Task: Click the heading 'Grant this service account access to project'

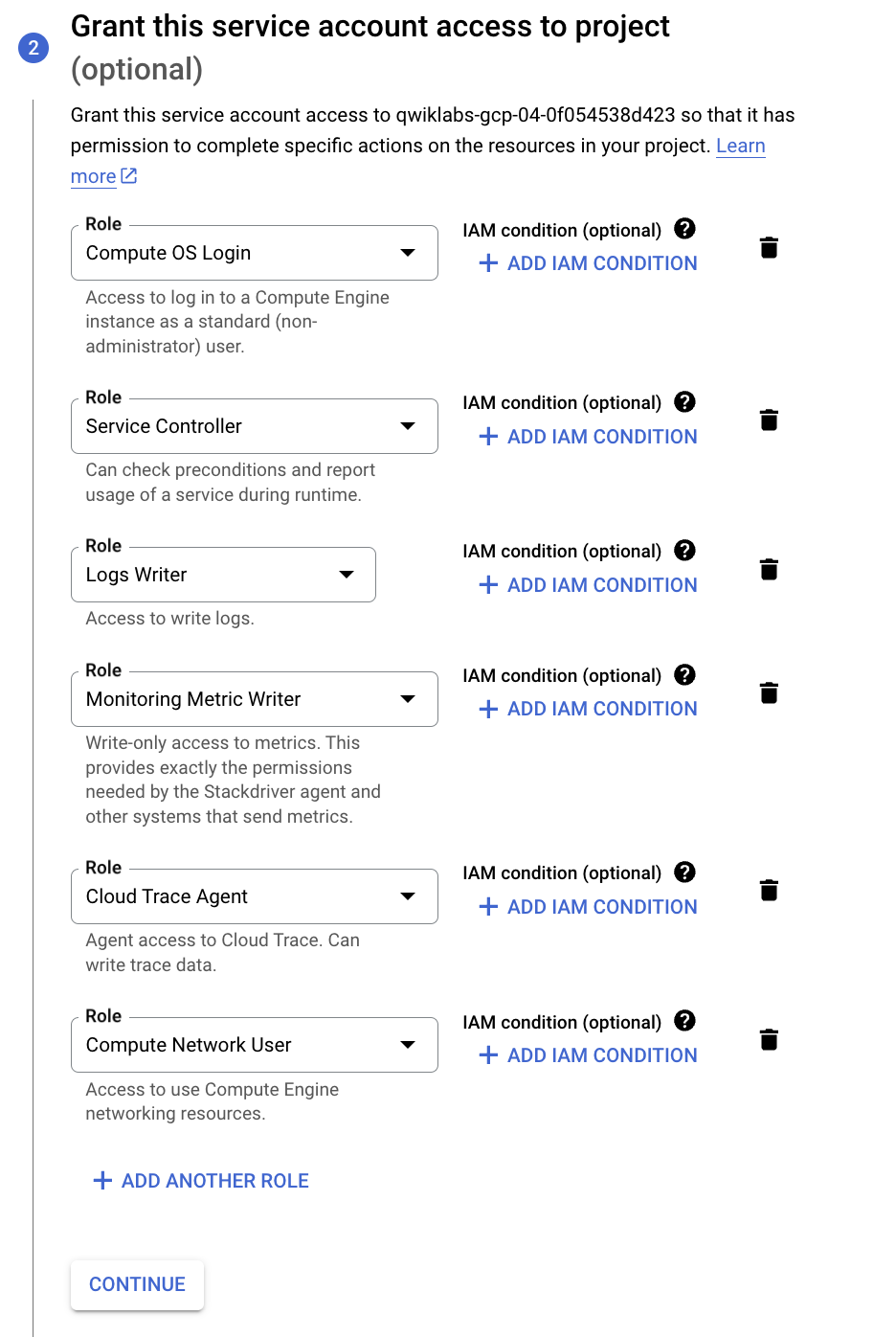Action: [370, 27]
